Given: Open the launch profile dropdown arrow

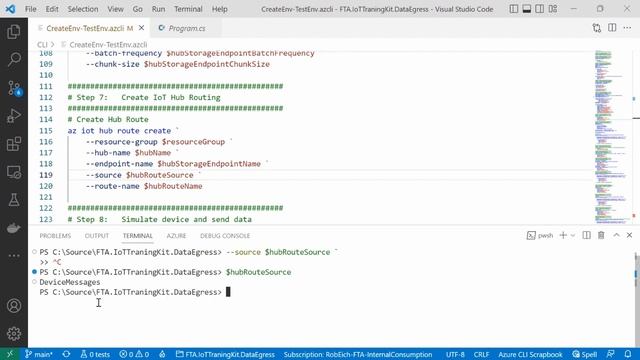Looking at the screenshot, I should pos(573,236).
